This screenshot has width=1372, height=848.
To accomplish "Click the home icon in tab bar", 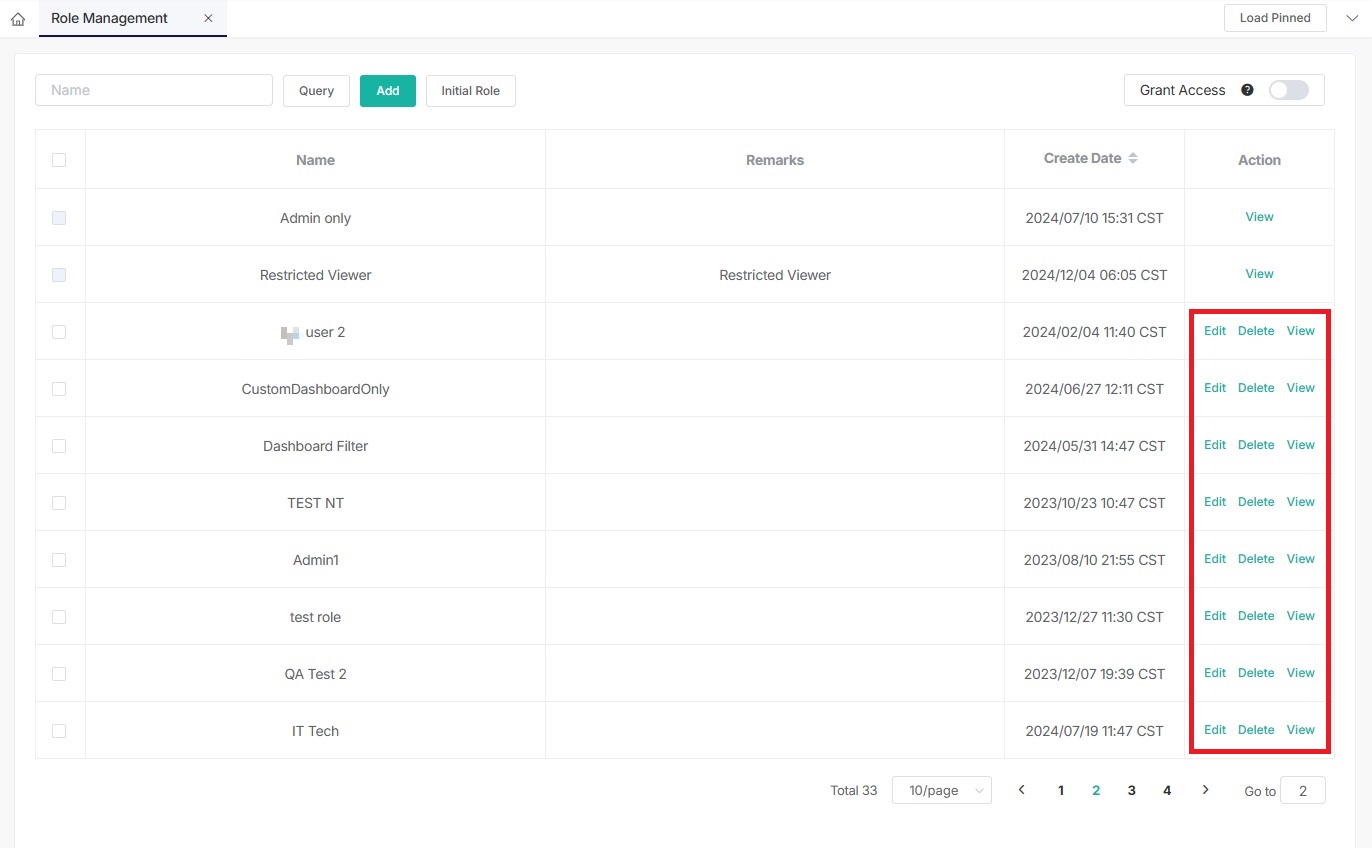I will pyautogui.click(x=17, y=19).
